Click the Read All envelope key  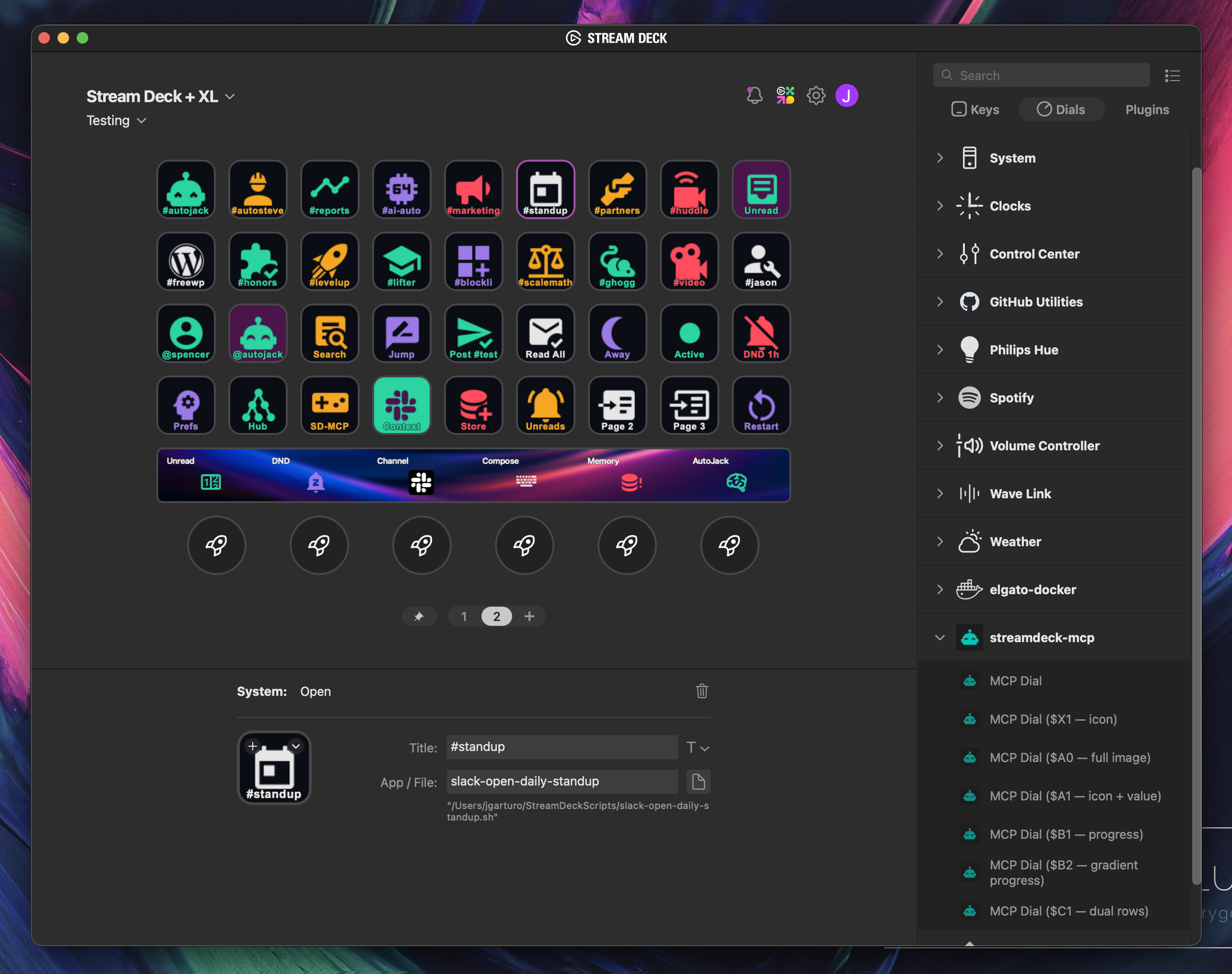tap(546, 333)
